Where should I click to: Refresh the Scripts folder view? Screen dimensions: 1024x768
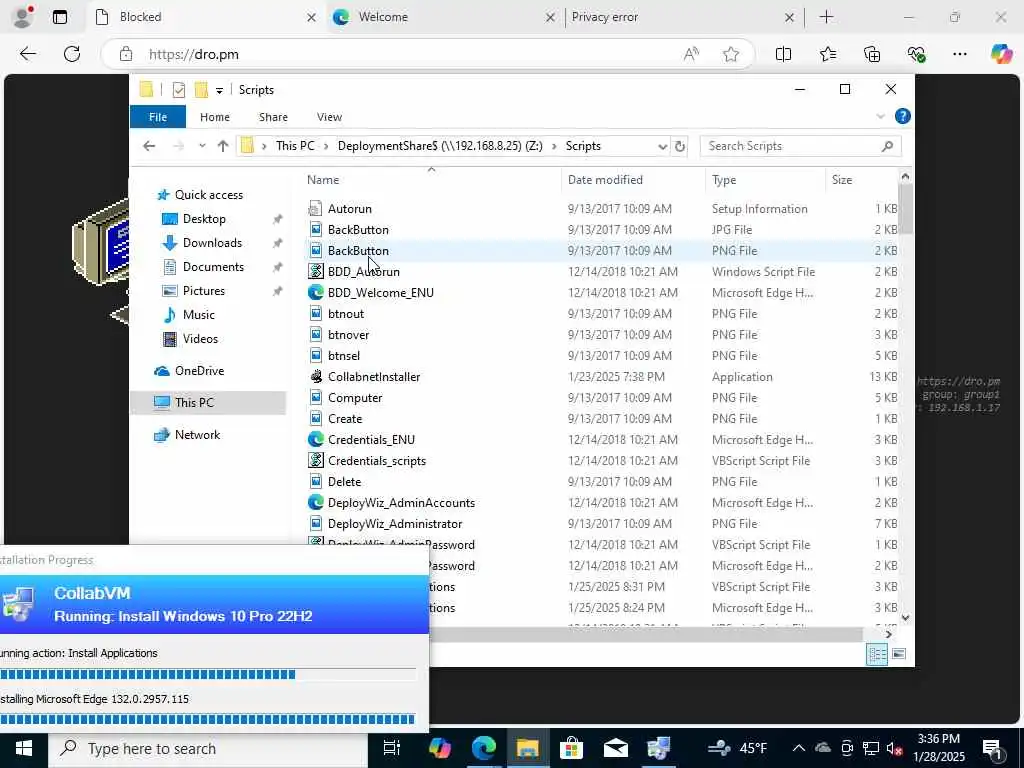[x=679, y=146]
